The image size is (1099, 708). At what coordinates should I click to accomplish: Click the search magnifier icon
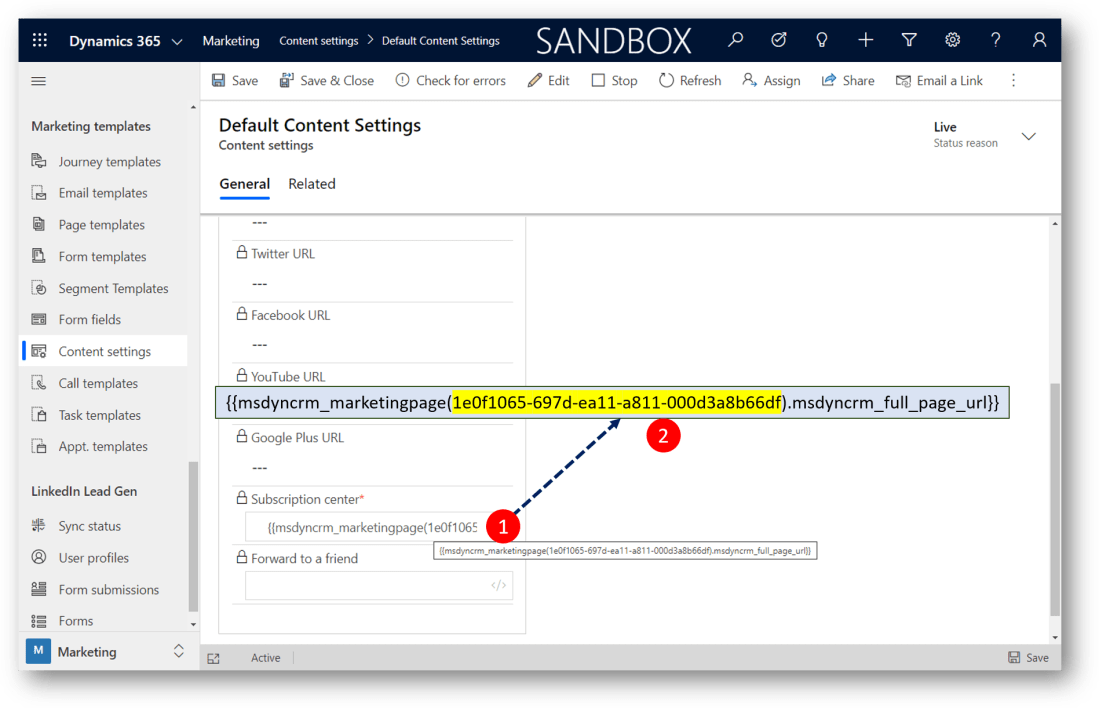click(x=736, y=41)
